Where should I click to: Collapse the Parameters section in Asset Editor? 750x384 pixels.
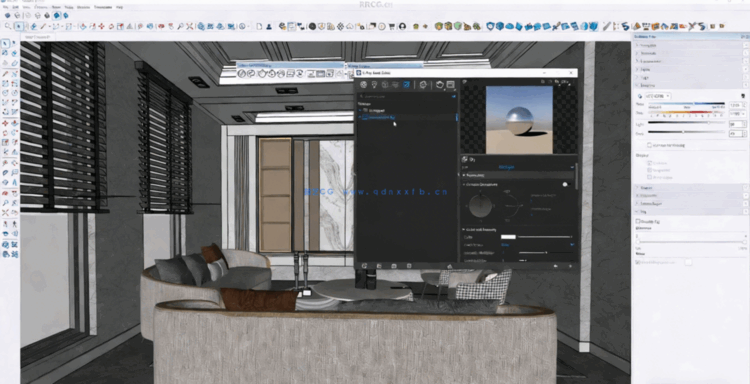coord(517,176)
